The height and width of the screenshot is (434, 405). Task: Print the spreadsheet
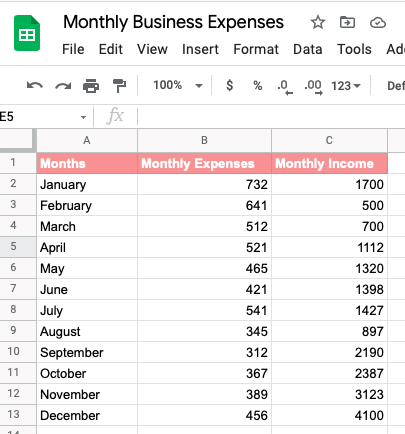click(x=91, y=86)
